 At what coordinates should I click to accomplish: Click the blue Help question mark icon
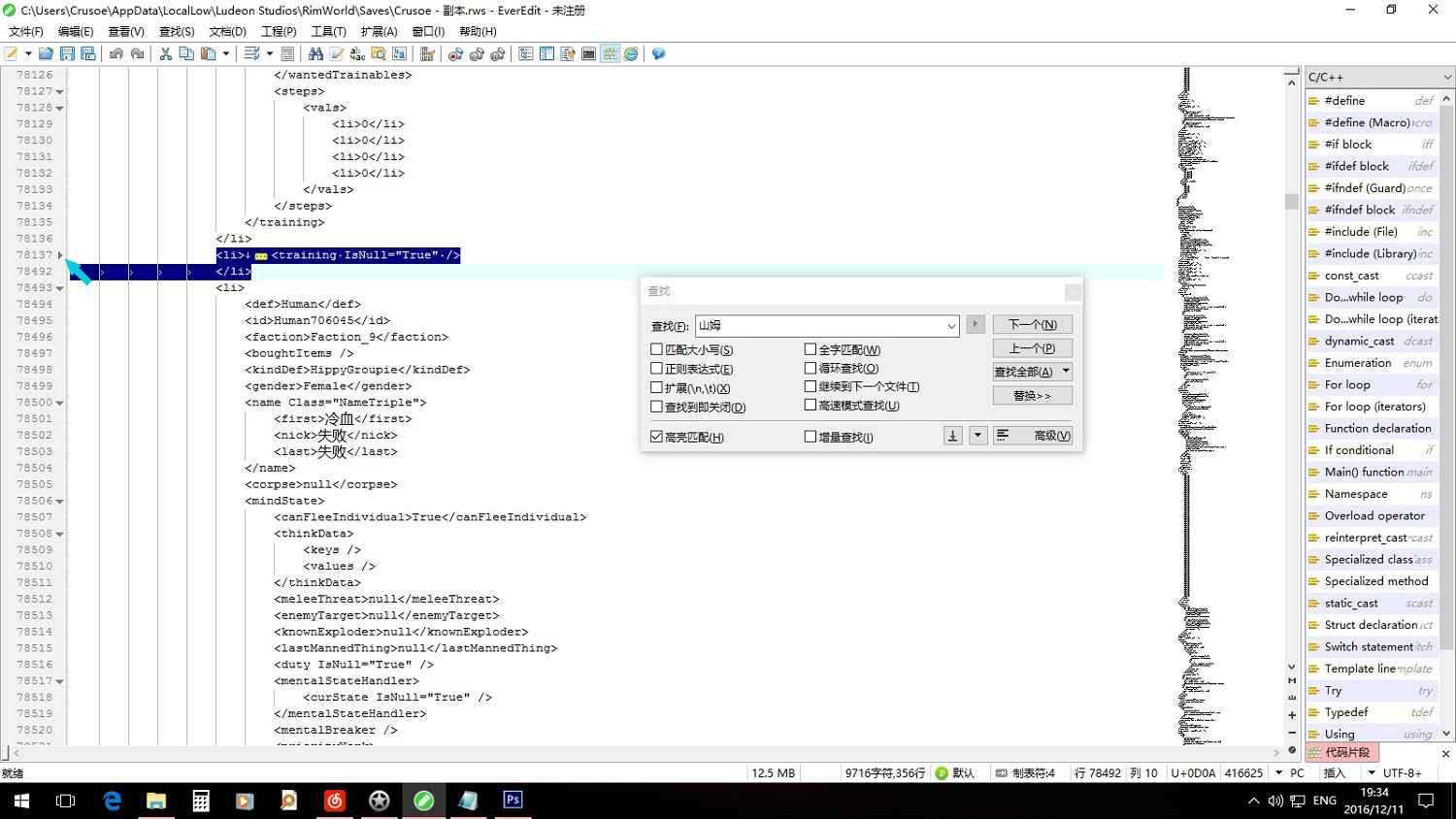(x=658, y=54)
